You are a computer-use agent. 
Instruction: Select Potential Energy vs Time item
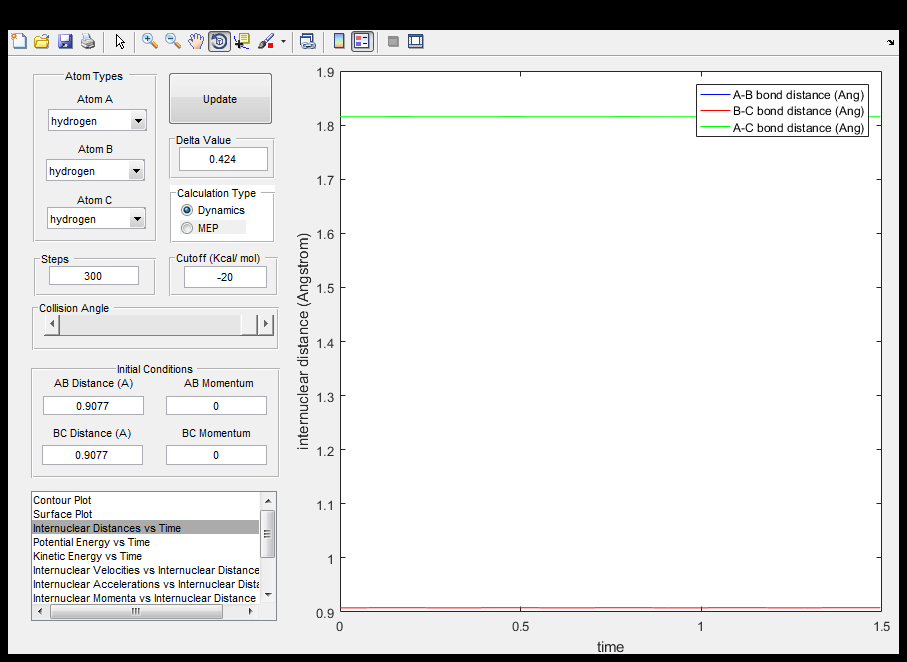[145, 542]
